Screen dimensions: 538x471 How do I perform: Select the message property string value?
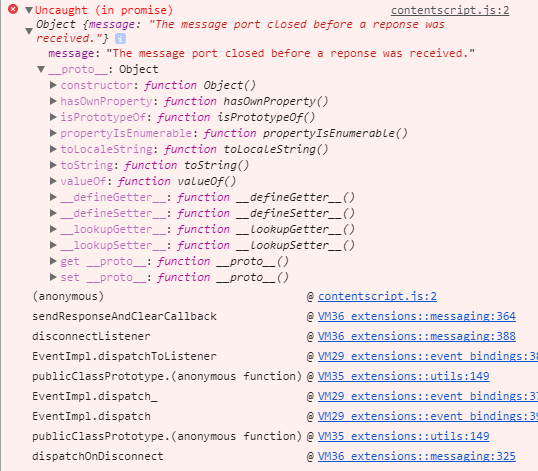(x=291, y=53)
